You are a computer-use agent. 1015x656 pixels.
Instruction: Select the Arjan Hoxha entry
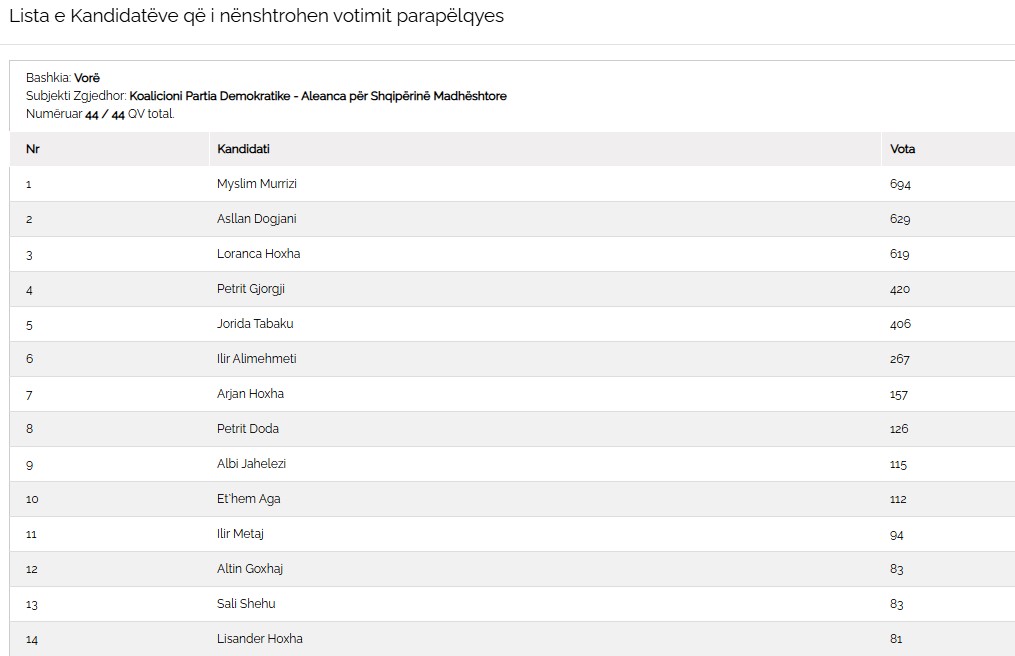tap(250, 394)
